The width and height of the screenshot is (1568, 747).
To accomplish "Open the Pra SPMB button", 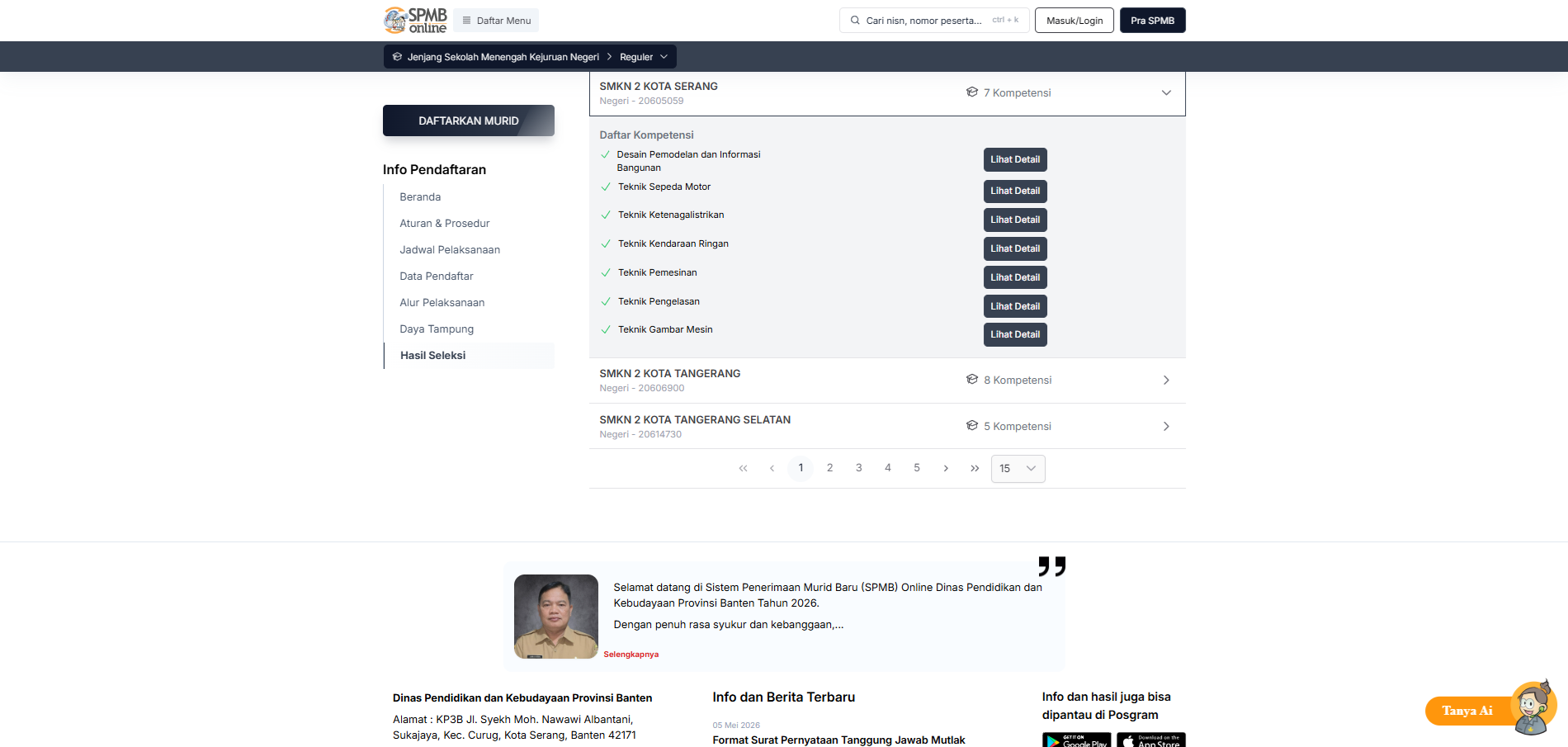I will 1152,21.
